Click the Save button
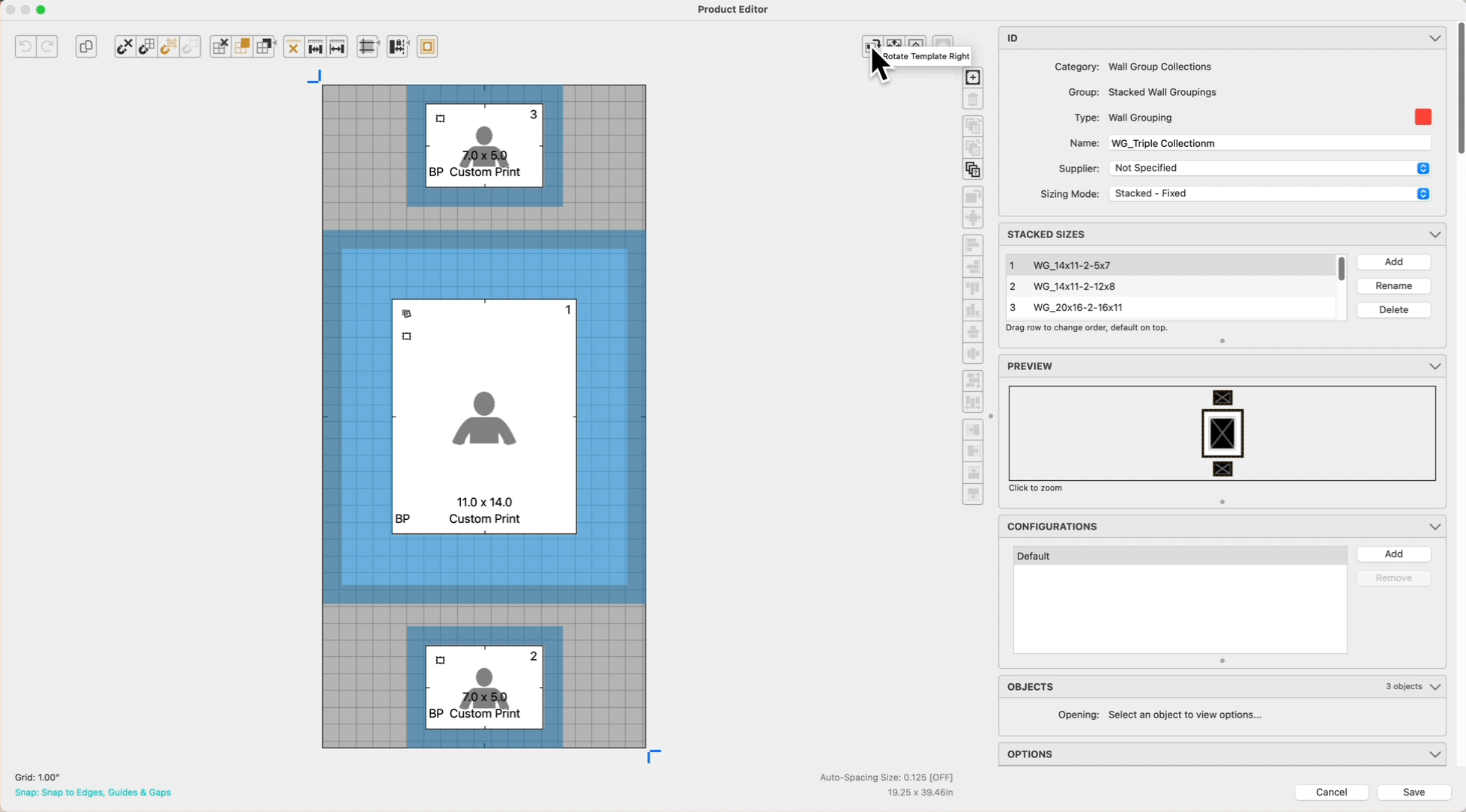Screen dimensions: 1466x812 (x=1414, y=793)
